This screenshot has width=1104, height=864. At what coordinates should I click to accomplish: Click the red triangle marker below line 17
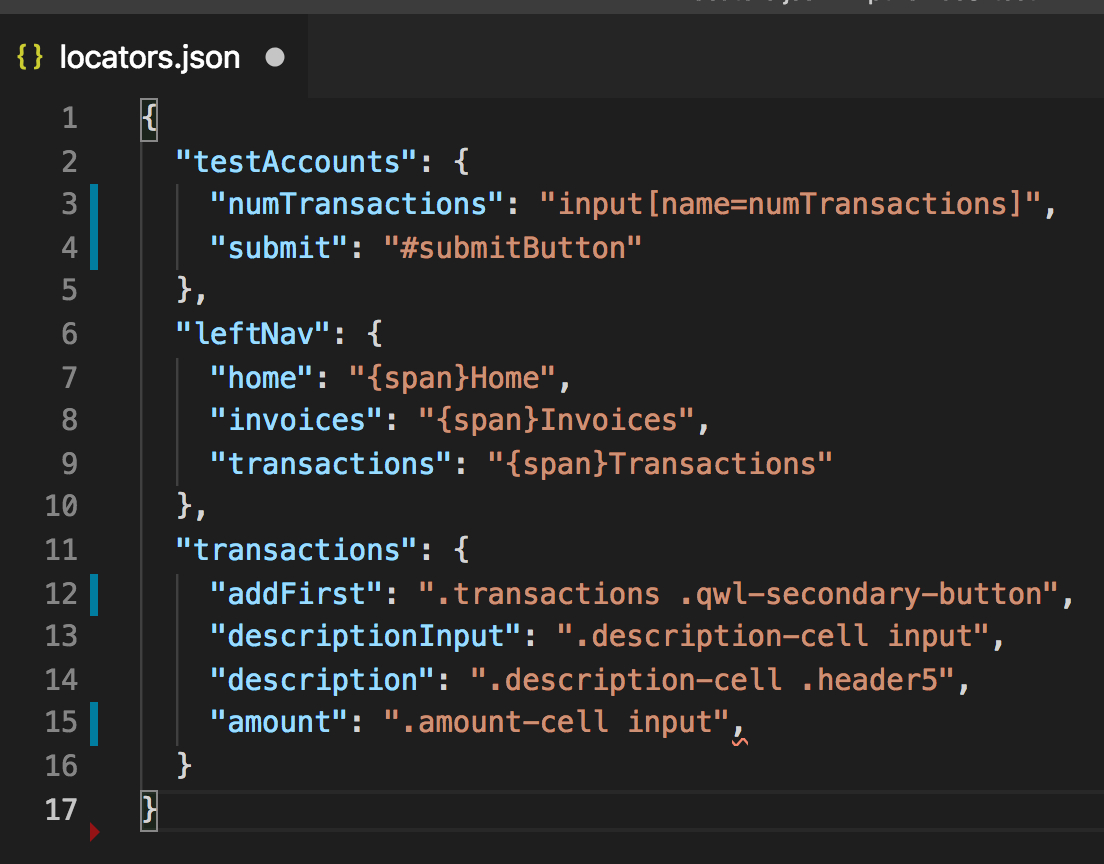[95, 831]
